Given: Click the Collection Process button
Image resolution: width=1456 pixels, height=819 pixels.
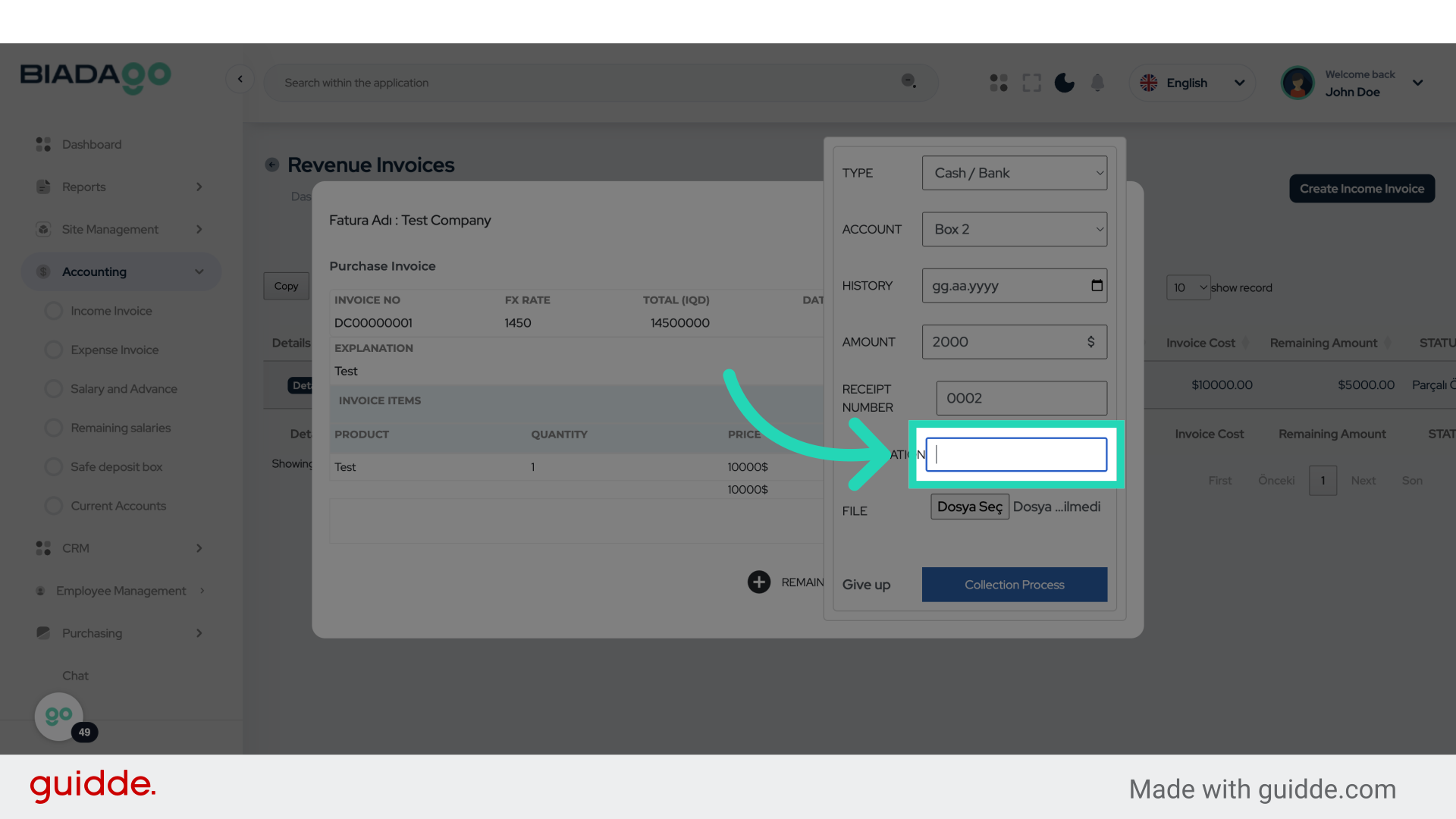Looking at the screenshot, I should click(1014, 585).
